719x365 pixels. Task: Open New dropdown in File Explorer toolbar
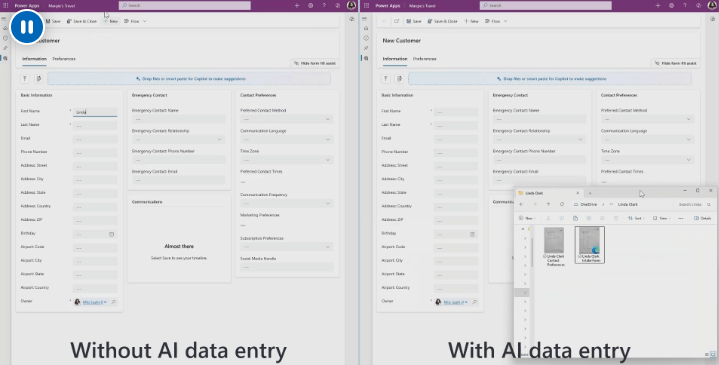click(528, 218)
